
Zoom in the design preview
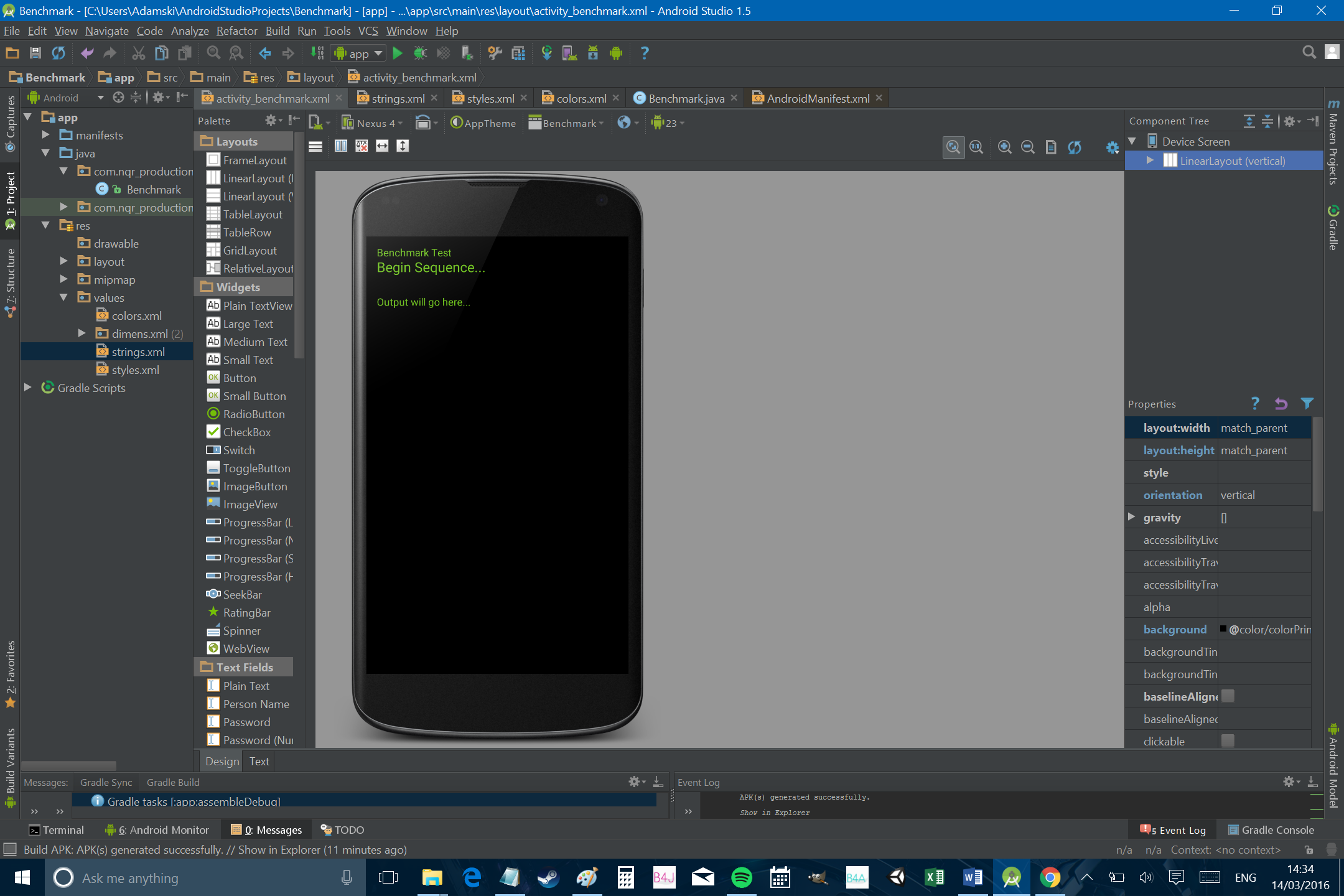(1004, 147)
